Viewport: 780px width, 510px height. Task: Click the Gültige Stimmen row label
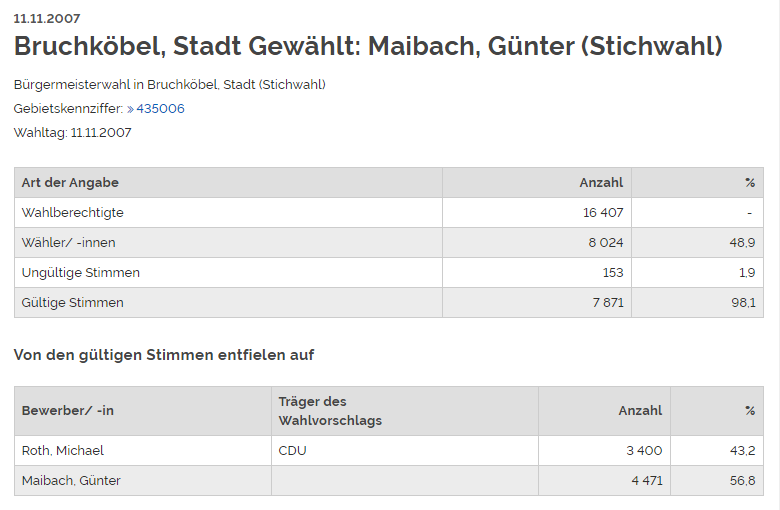click(x=73, y=302)
